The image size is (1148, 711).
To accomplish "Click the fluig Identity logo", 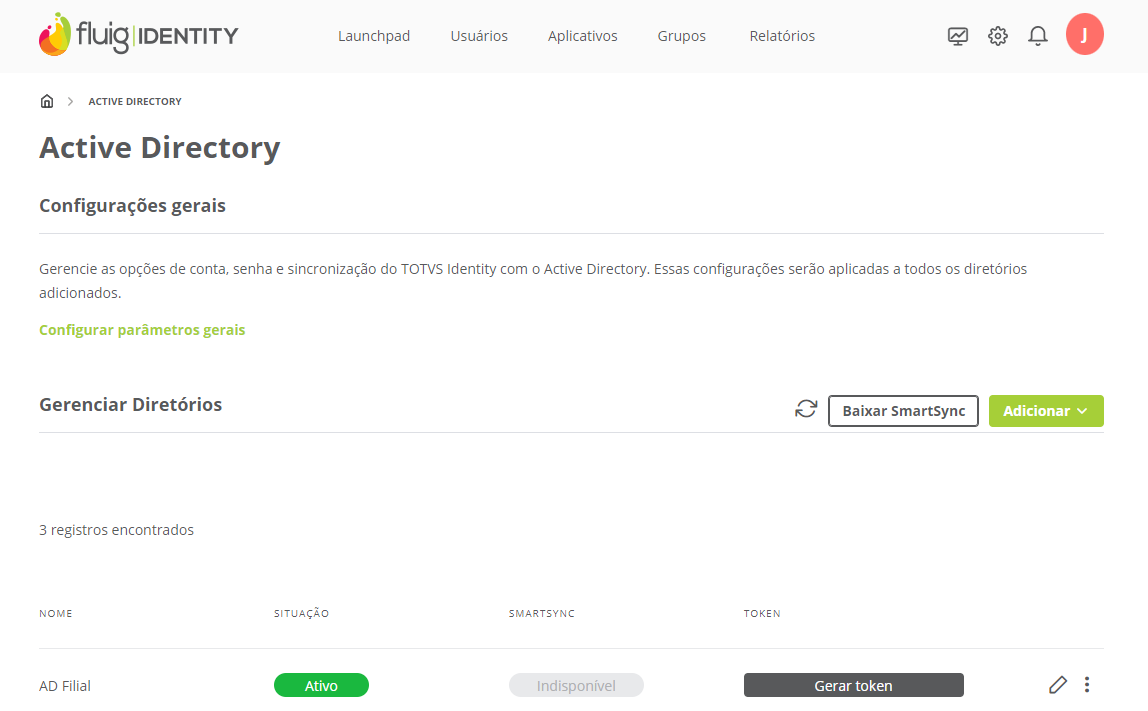I will [x=138, y=34].
